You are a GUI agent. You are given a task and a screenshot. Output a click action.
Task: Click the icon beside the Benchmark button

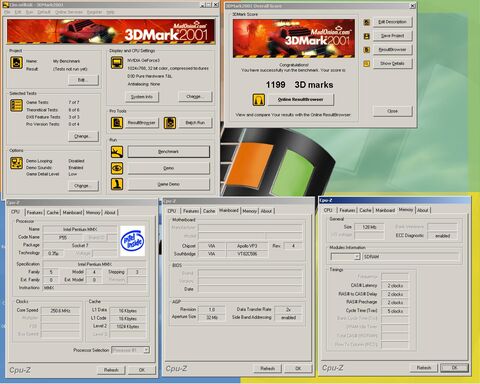click(x=117, y=152)
